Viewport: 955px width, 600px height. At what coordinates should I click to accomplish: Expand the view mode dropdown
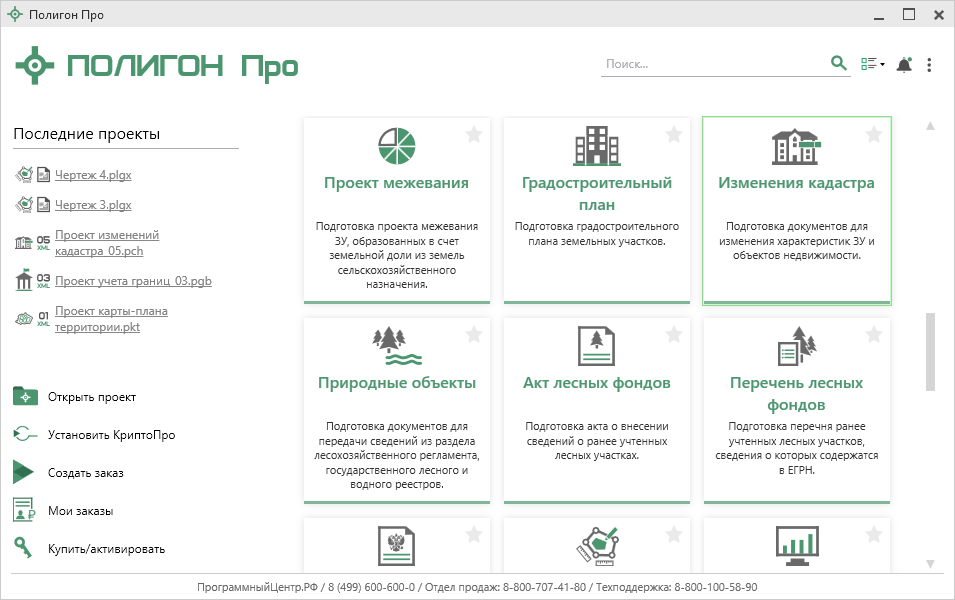pos(873,65)
